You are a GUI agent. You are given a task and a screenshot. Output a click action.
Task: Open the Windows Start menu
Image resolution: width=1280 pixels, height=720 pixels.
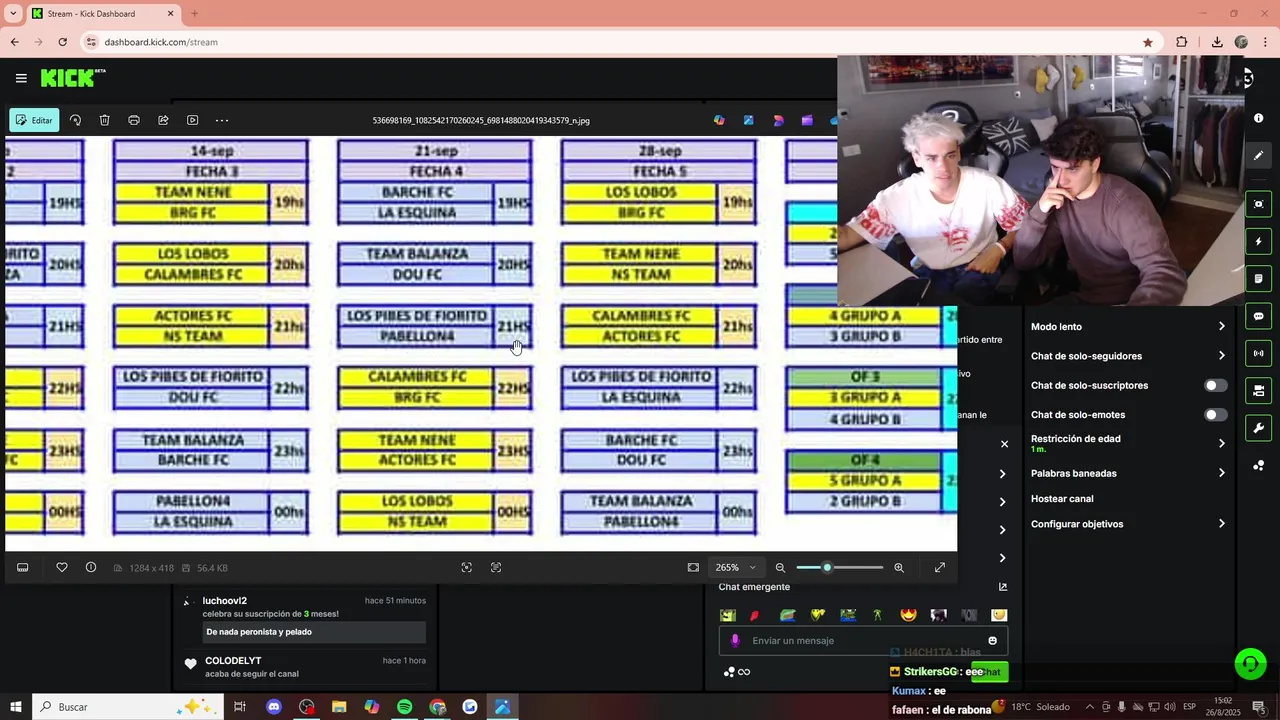coord(16,707)
